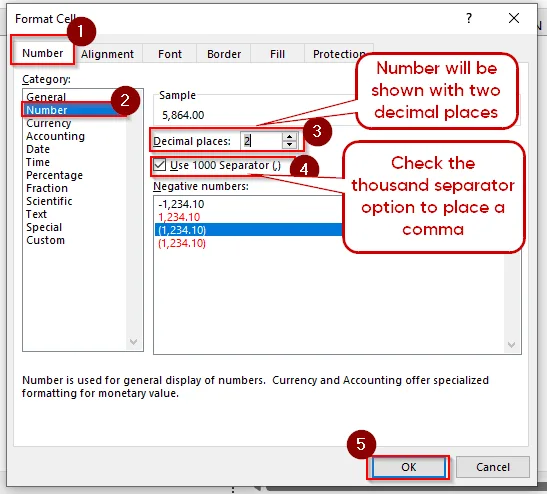Pick the Date category
Image resolution: width=547 pixels, height=494 pixels.
[38, 149]
